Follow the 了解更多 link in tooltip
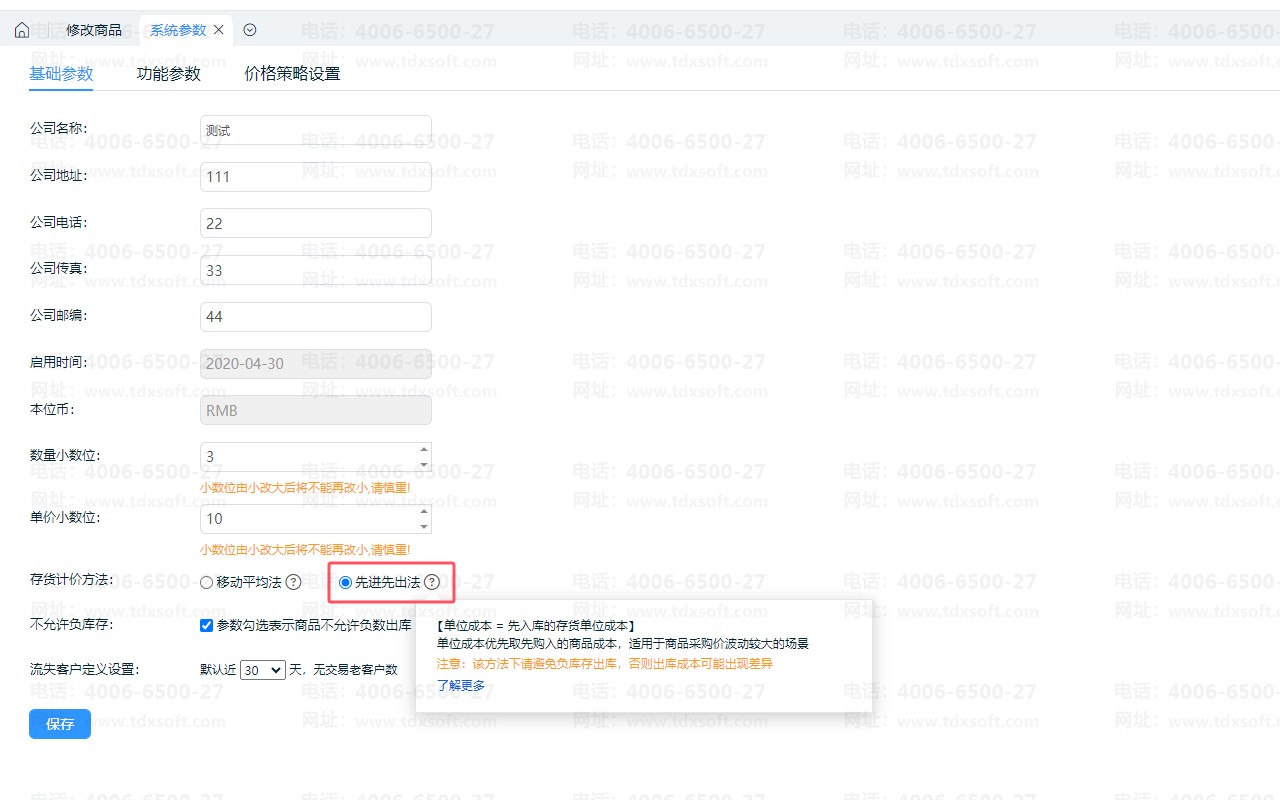Screen dimensions: 1280x800 461,685
